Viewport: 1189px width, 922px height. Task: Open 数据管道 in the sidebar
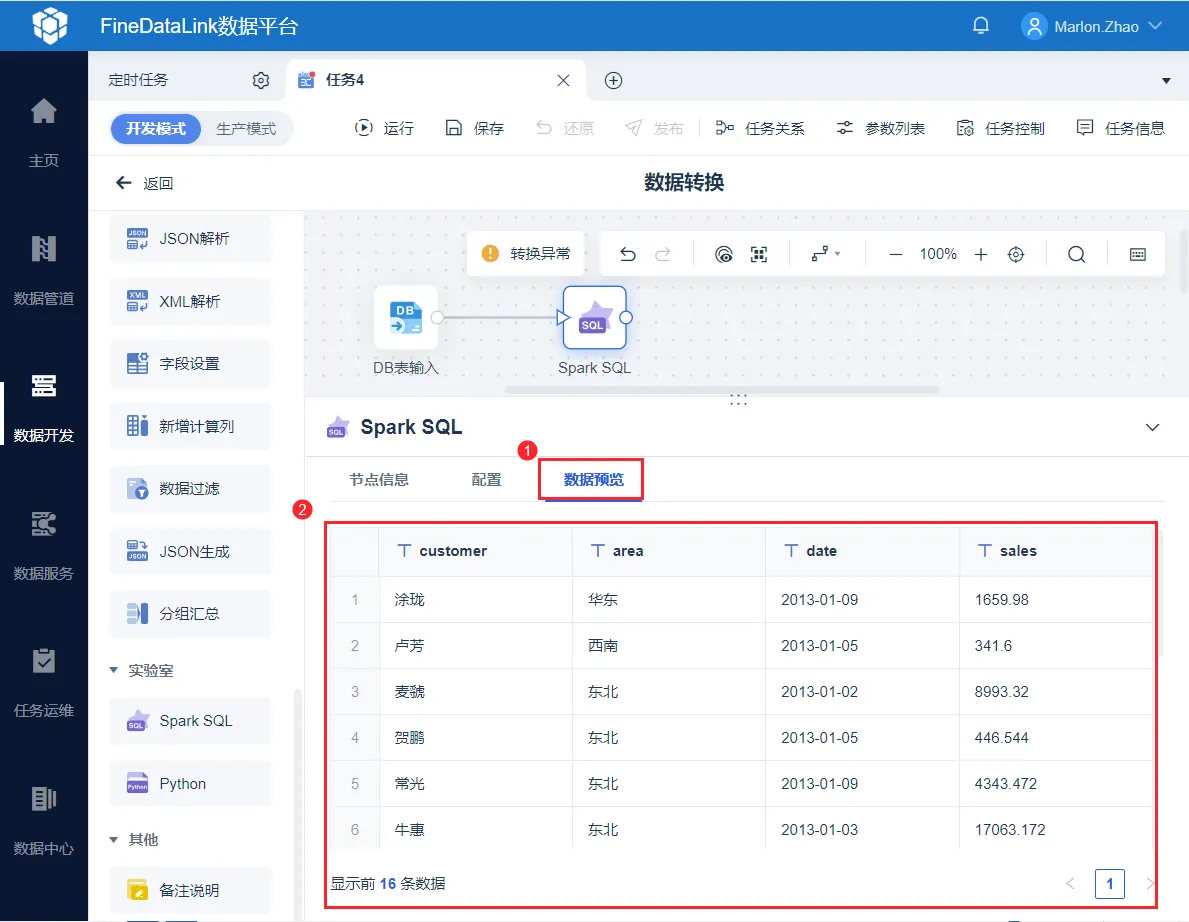coord(44,271)
